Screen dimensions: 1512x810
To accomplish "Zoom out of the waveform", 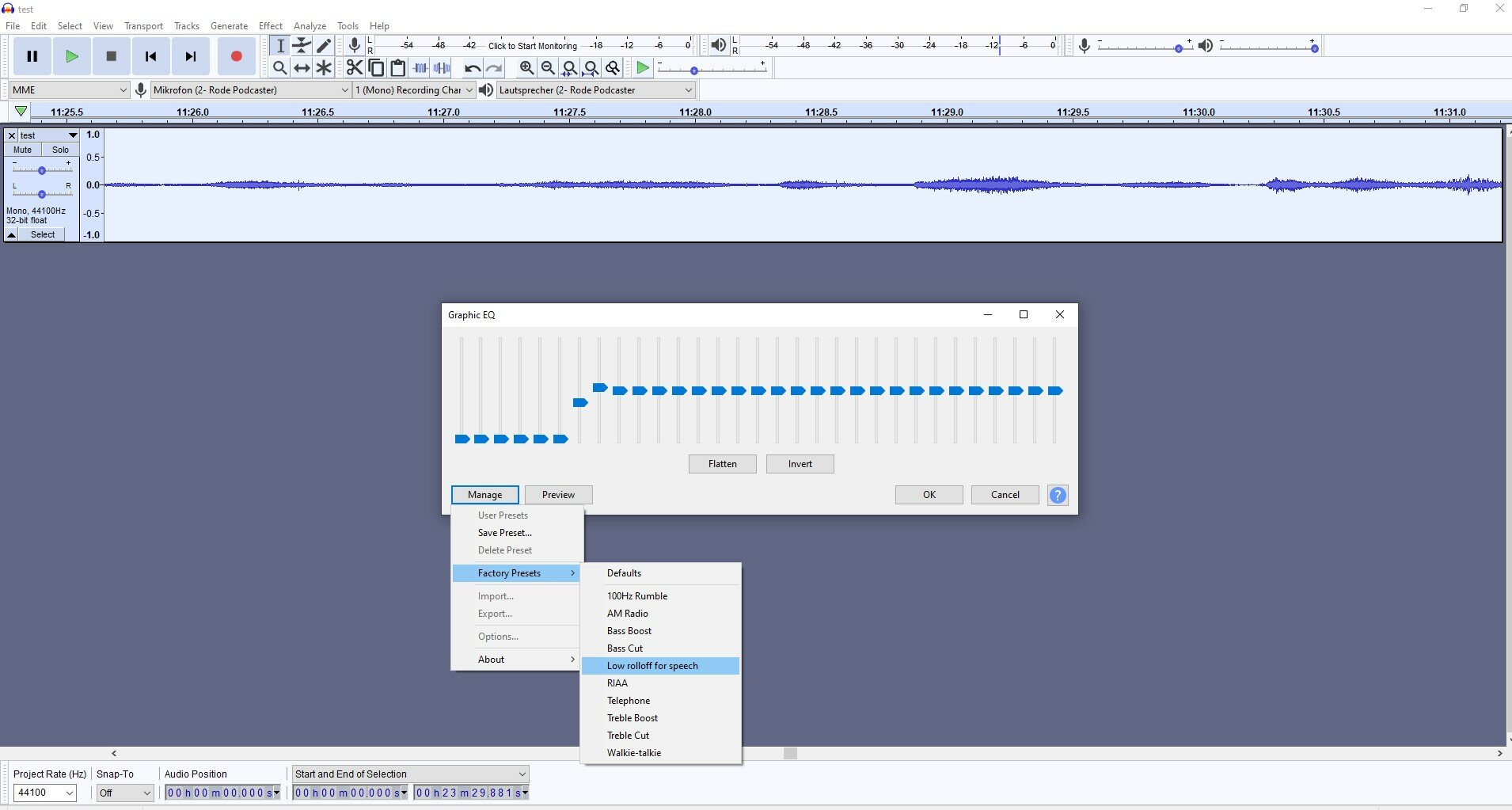I will pyautogui.click(x=548, y=68).
